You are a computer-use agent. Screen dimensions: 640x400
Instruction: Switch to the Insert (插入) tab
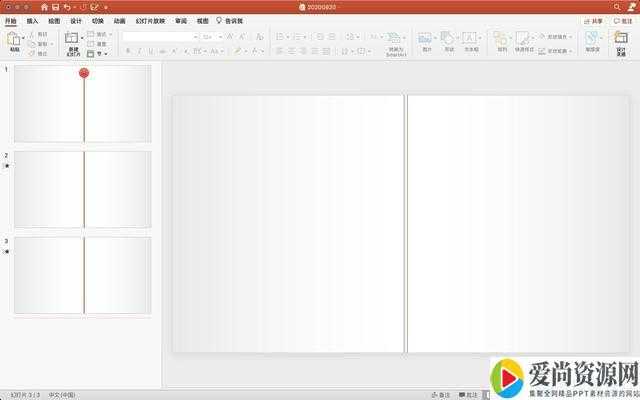pyautogui.click(x=33, y=20)
